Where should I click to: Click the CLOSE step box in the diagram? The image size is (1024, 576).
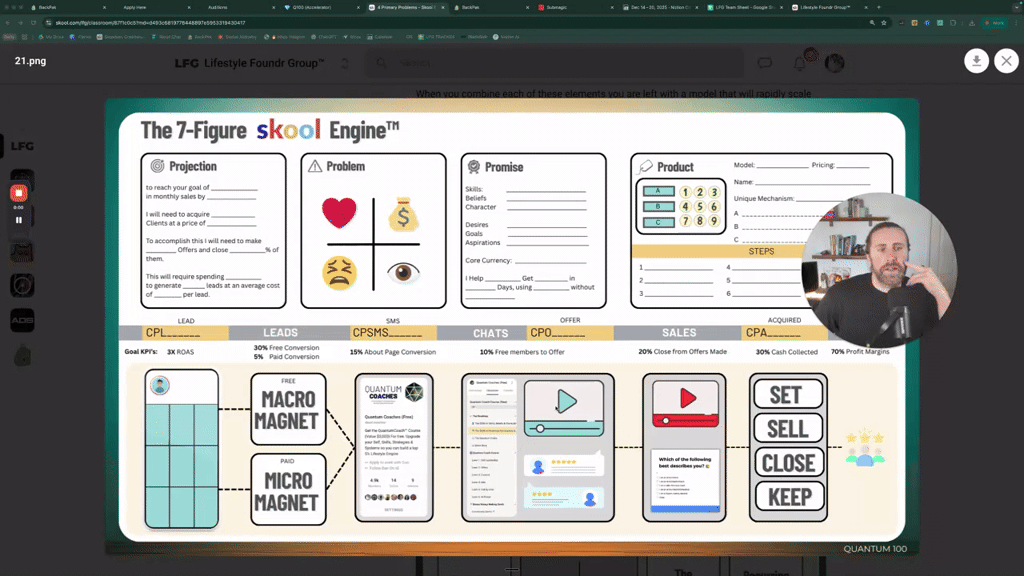(x=788, y=462)
